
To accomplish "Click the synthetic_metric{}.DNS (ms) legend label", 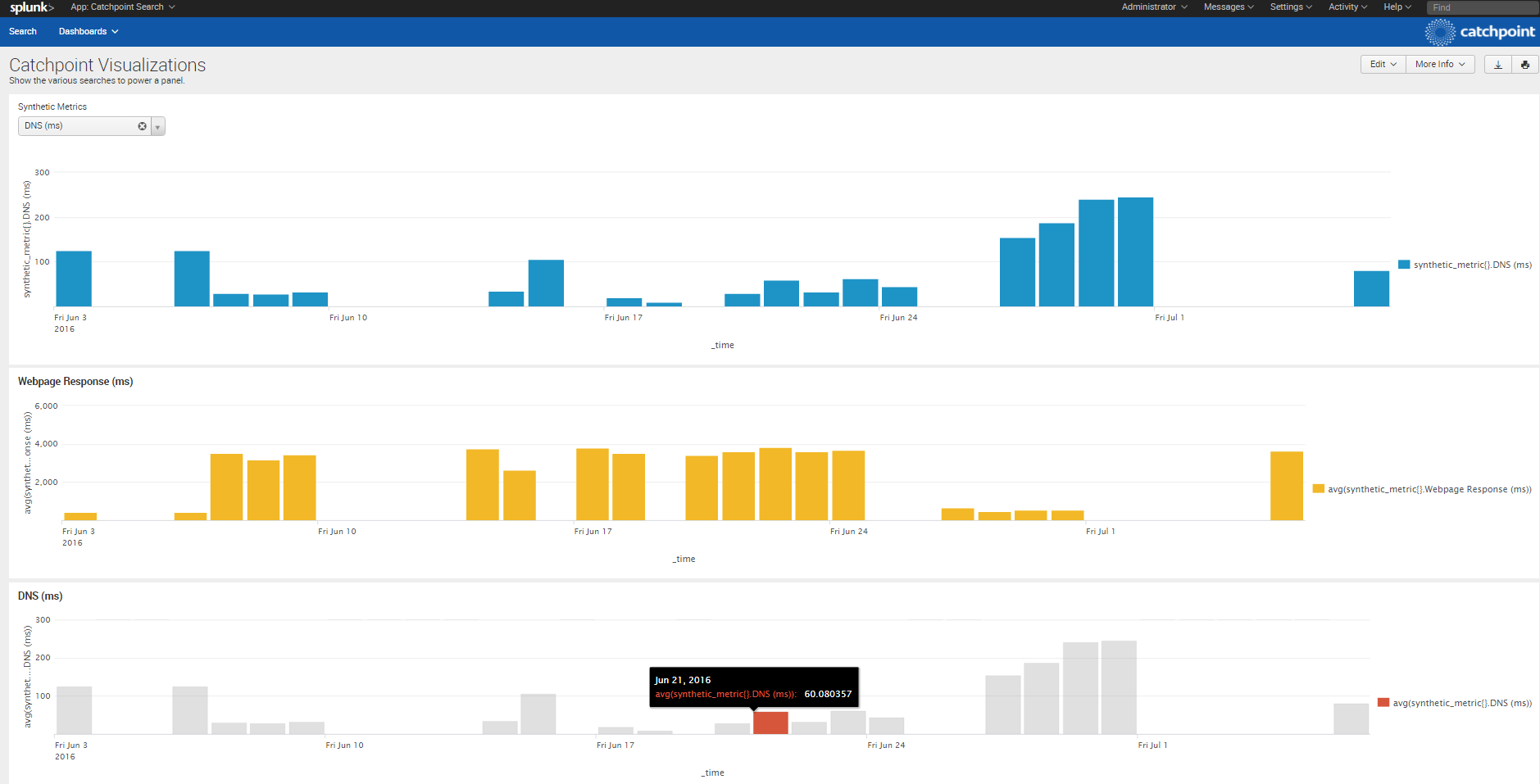I will pos(1473,265).
